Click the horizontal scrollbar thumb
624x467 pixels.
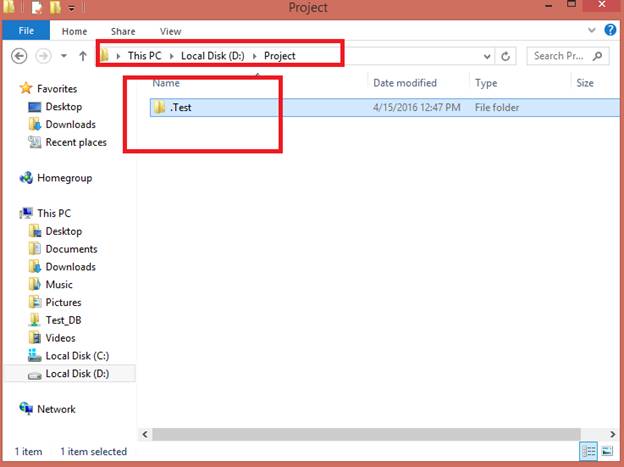pyautogui.click(x=366, y=434)
